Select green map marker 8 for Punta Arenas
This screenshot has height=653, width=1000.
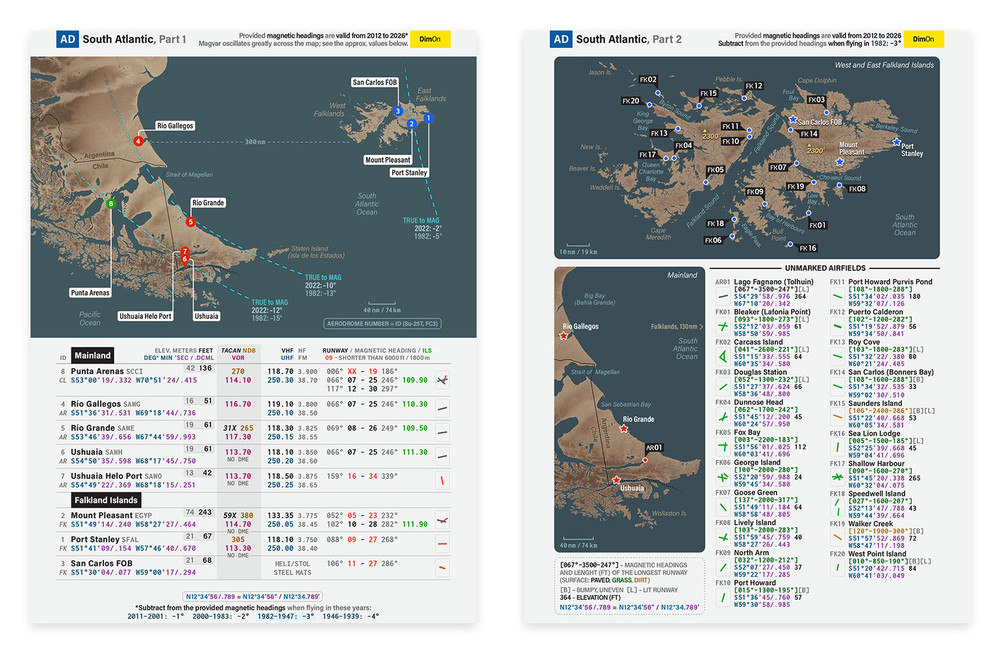click(111, 204)
